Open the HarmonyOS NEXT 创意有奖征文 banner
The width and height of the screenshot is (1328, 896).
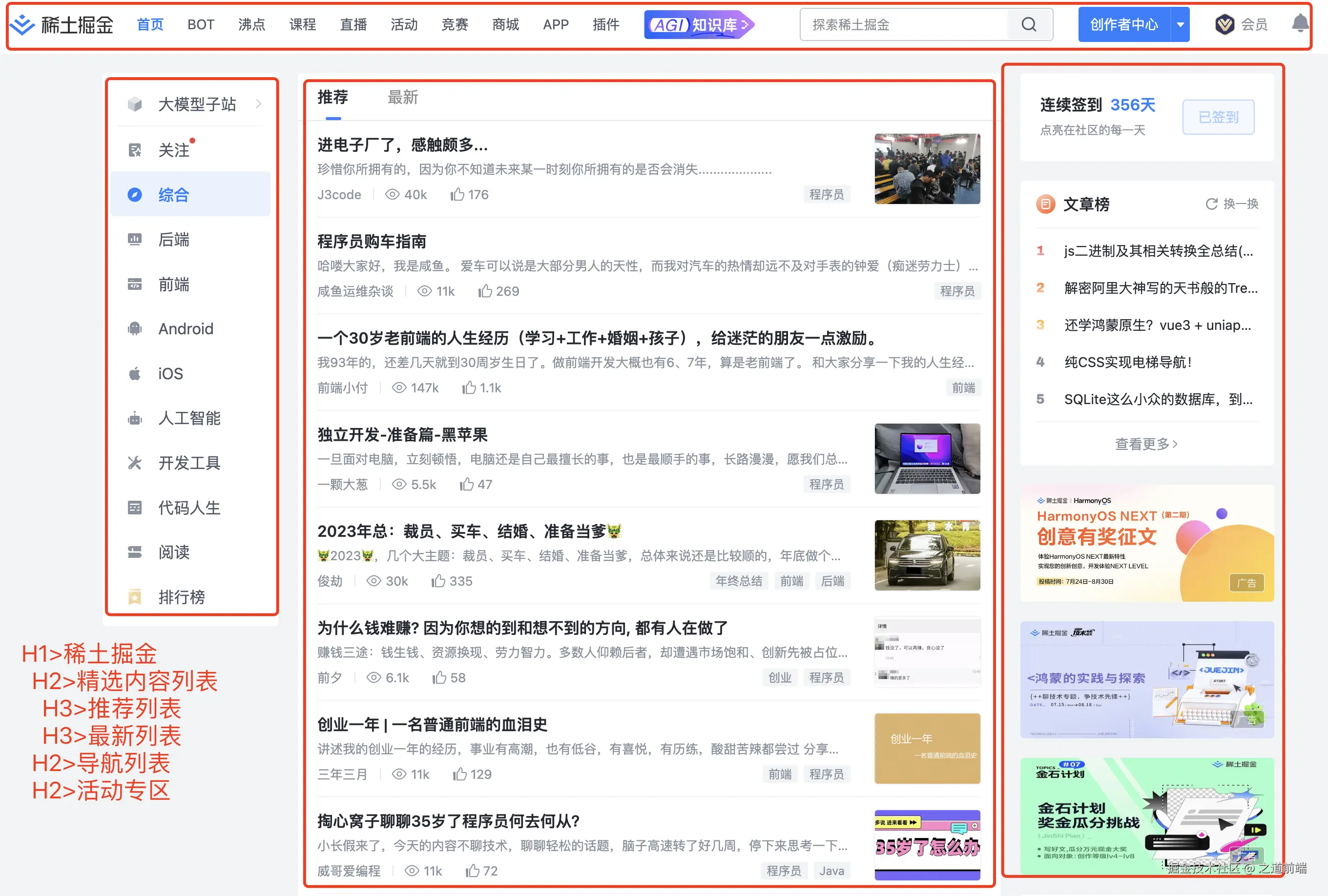[x=1146, y=543]
